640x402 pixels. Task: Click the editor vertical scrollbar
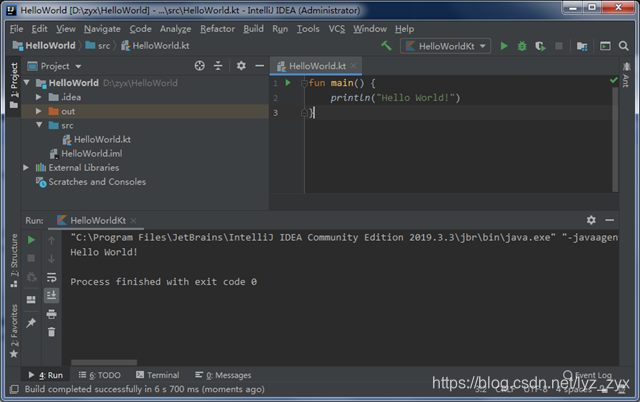tap(615, 139)
